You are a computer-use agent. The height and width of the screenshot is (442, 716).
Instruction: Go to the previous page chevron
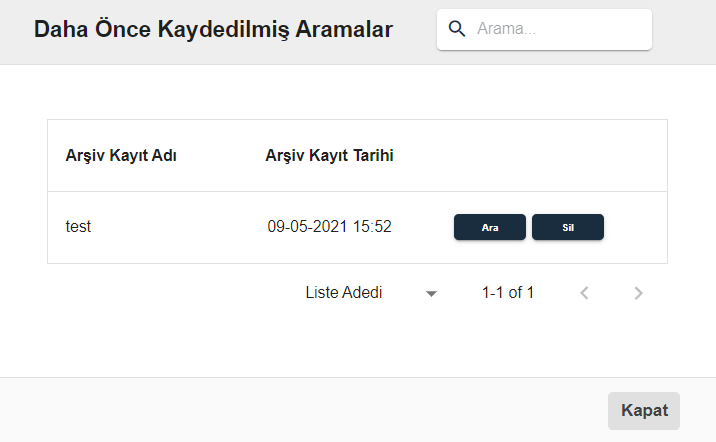tap(584, 293)
